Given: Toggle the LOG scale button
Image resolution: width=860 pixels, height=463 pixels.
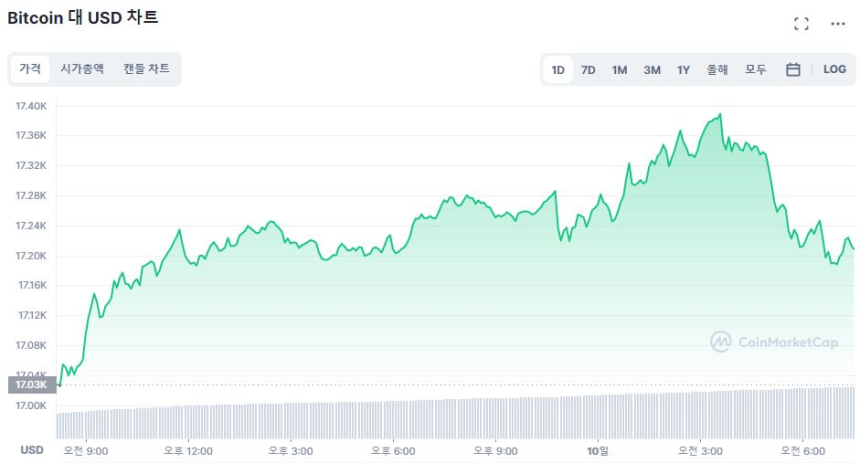Looking at the screenshot, I should (x=835, y=70).
